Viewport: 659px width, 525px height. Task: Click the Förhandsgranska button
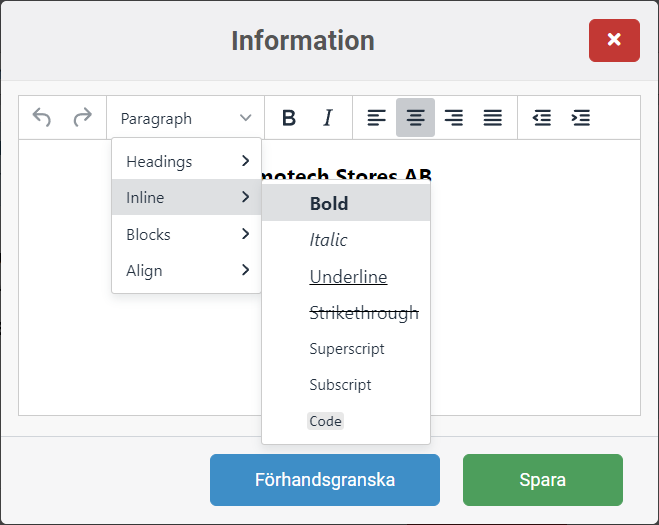[x=324, y=480]
